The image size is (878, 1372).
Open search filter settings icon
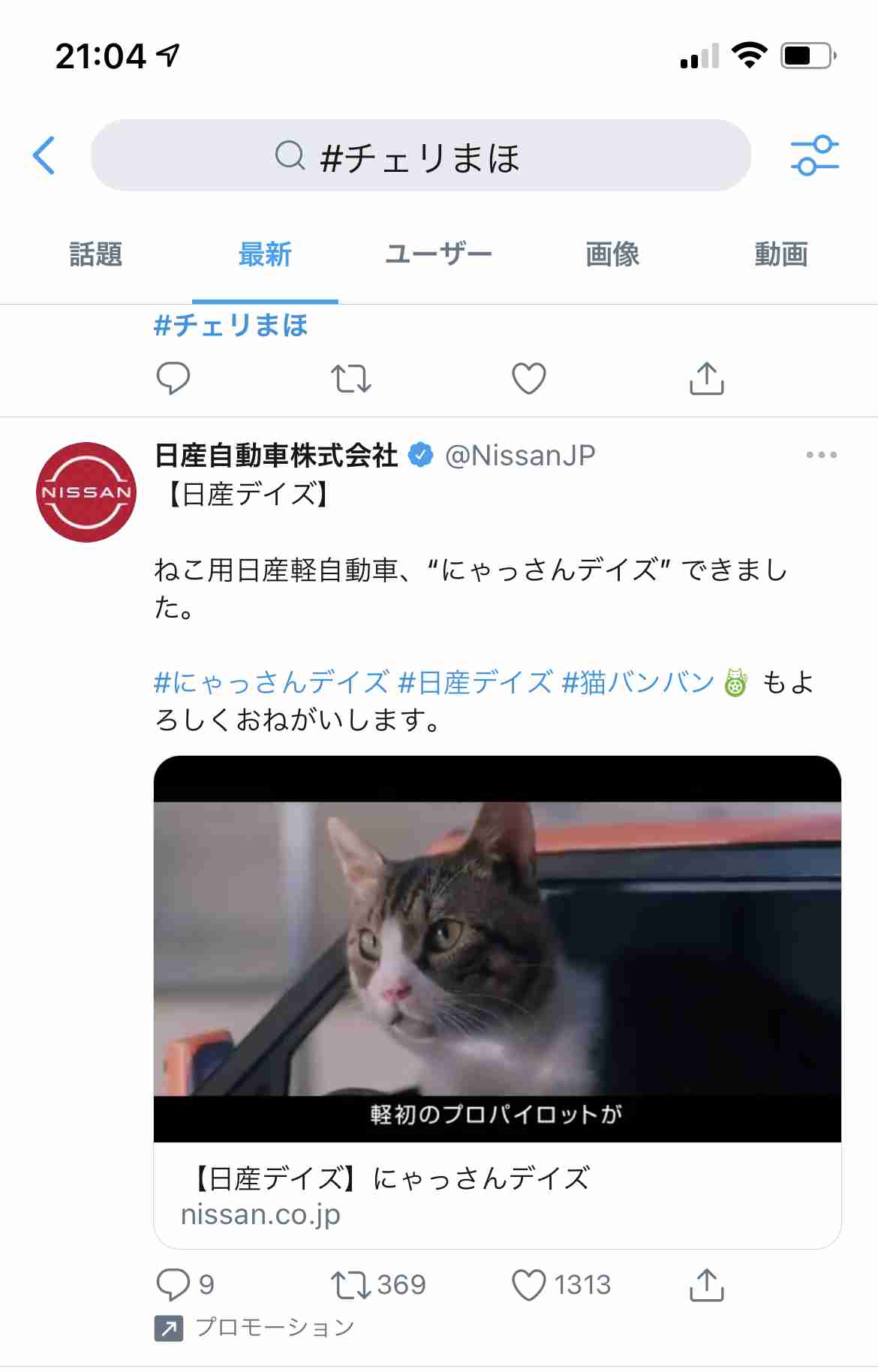point(814,155)
